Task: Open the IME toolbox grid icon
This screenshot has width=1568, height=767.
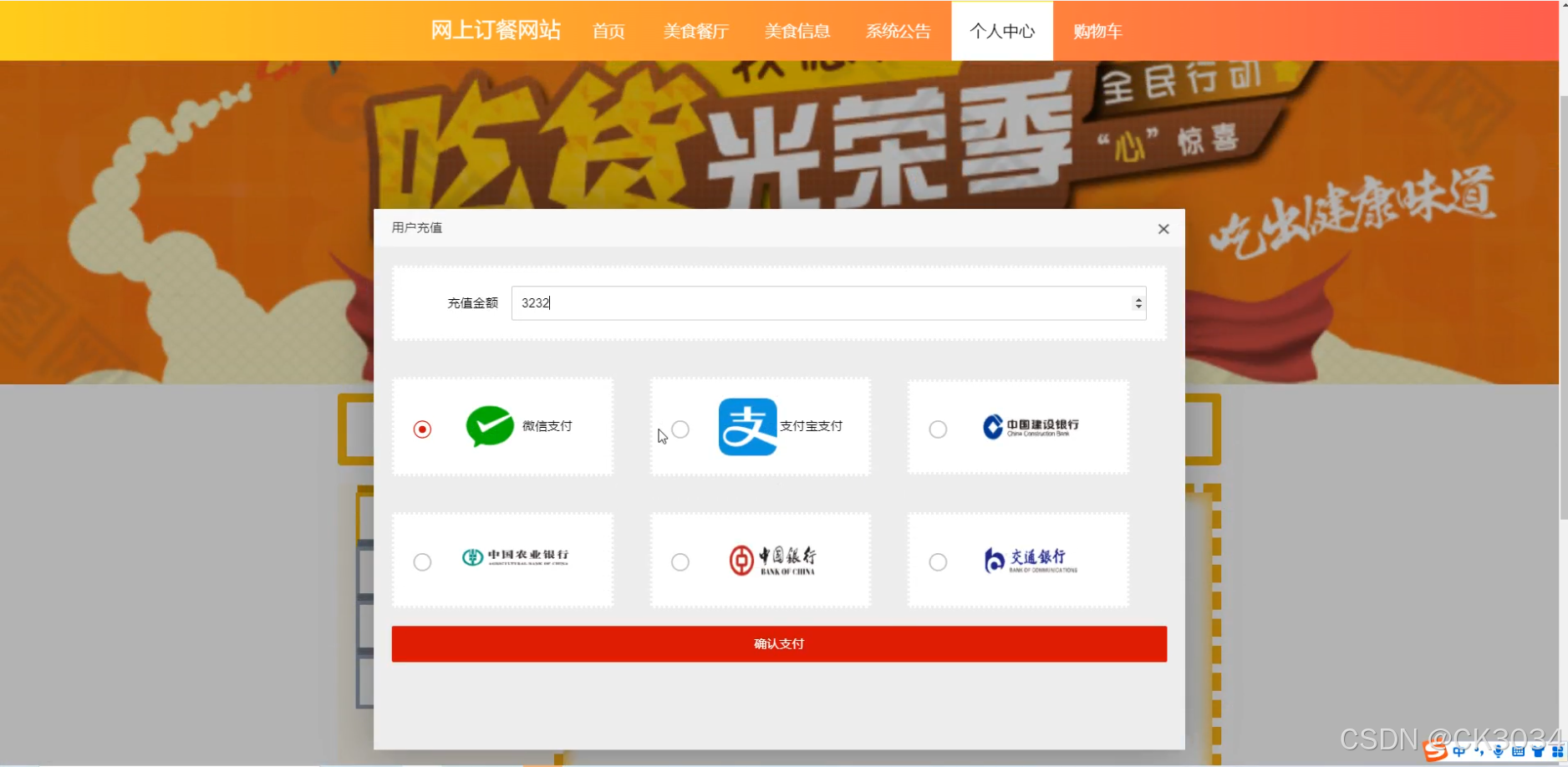Action: pos(1557,751)
